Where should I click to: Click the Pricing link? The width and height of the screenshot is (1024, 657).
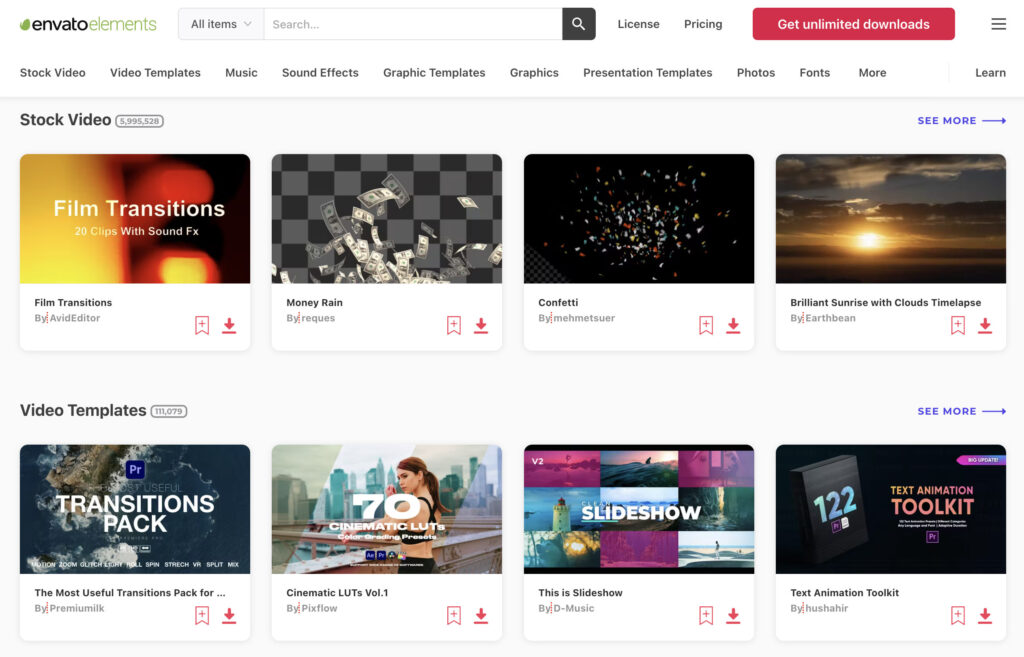click(703, 24)
